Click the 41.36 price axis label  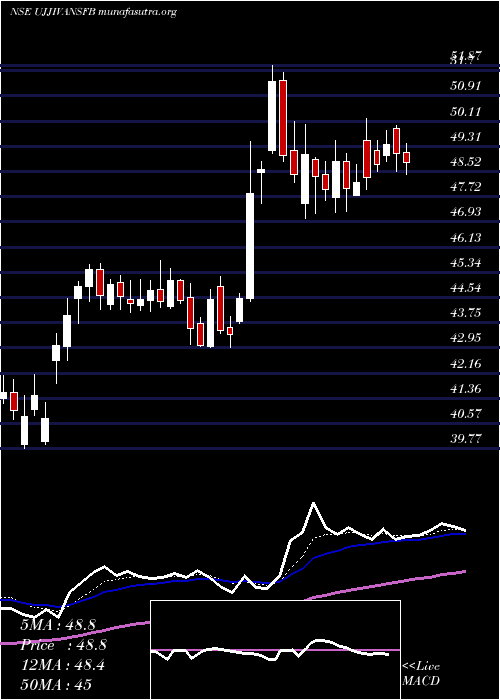[466, 388]
